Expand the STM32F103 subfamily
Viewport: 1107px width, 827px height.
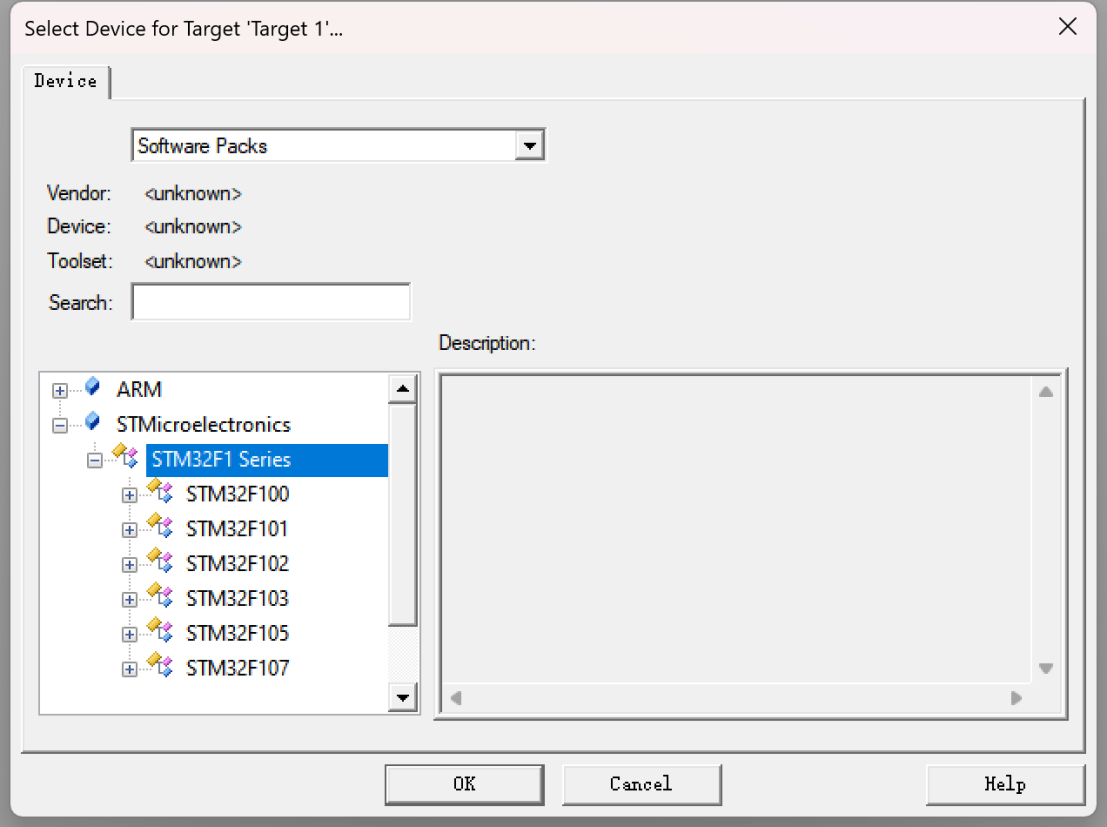tap(129, 600)
